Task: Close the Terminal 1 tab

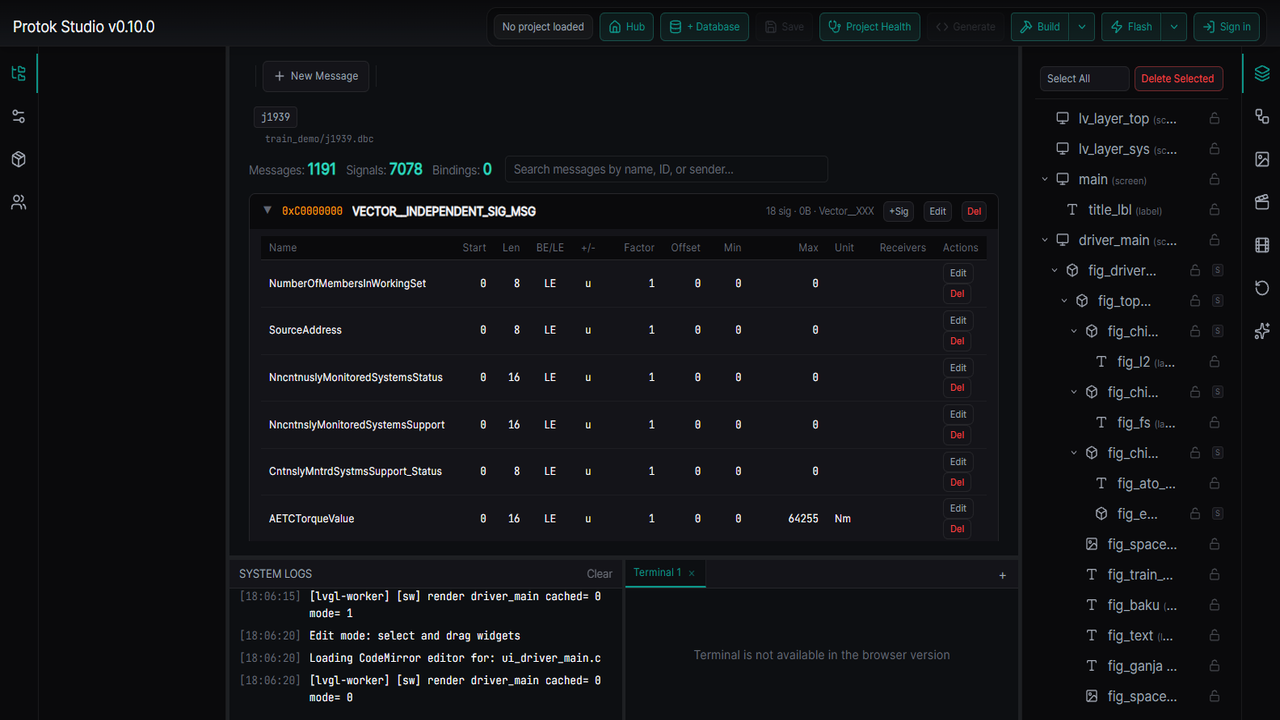Action: [x=691, y=573]
